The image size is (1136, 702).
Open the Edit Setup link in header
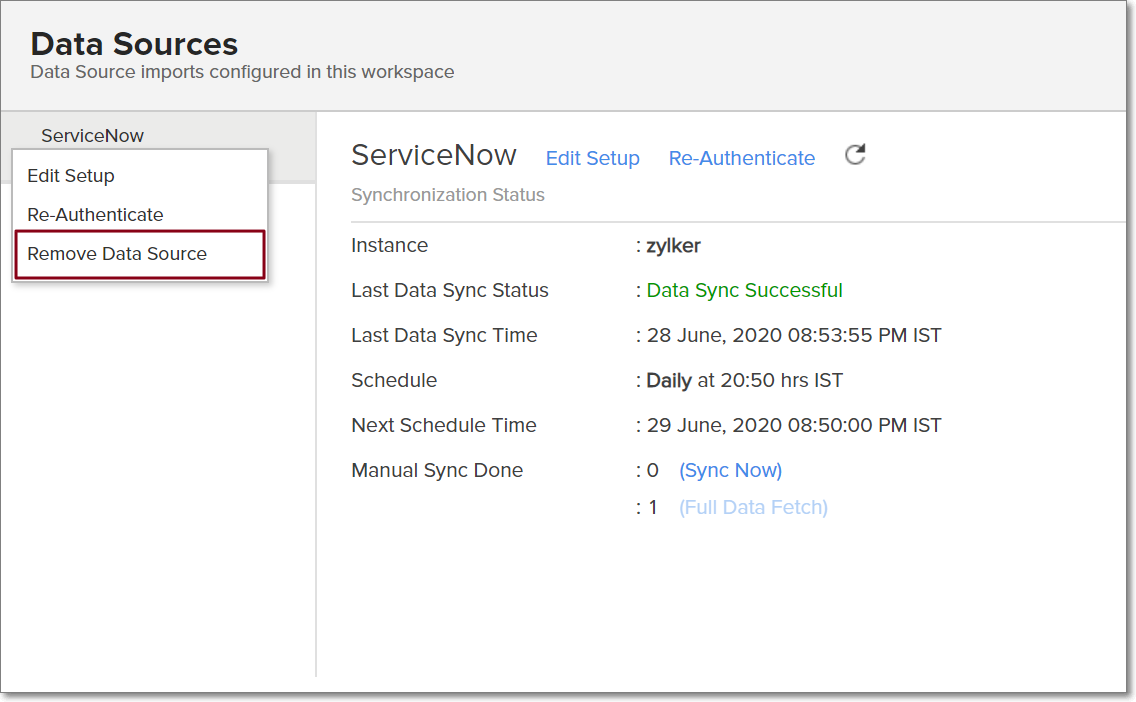tap(592, 158)
